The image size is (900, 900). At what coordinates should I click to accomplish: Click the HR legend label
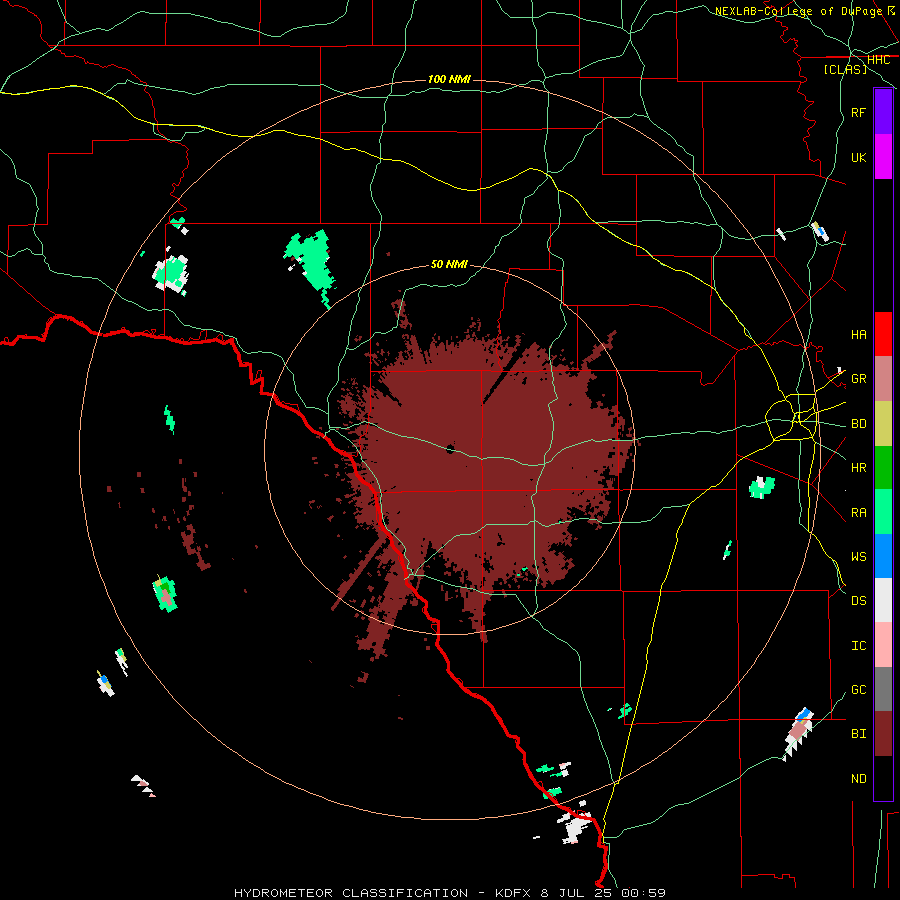[x=858, y=468]
